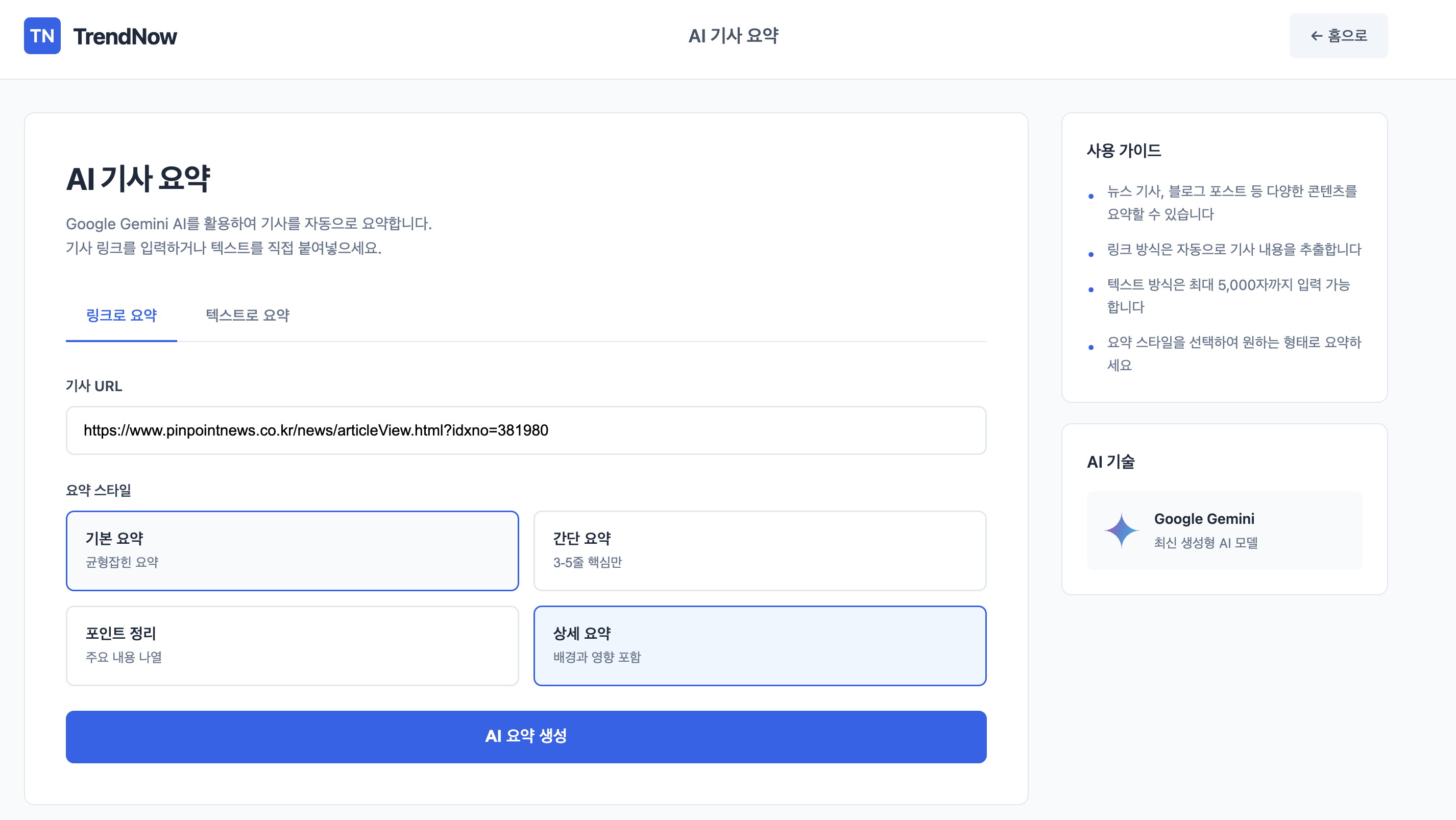Click the Google Gemini sparkle icon

tap(1121, 530)
